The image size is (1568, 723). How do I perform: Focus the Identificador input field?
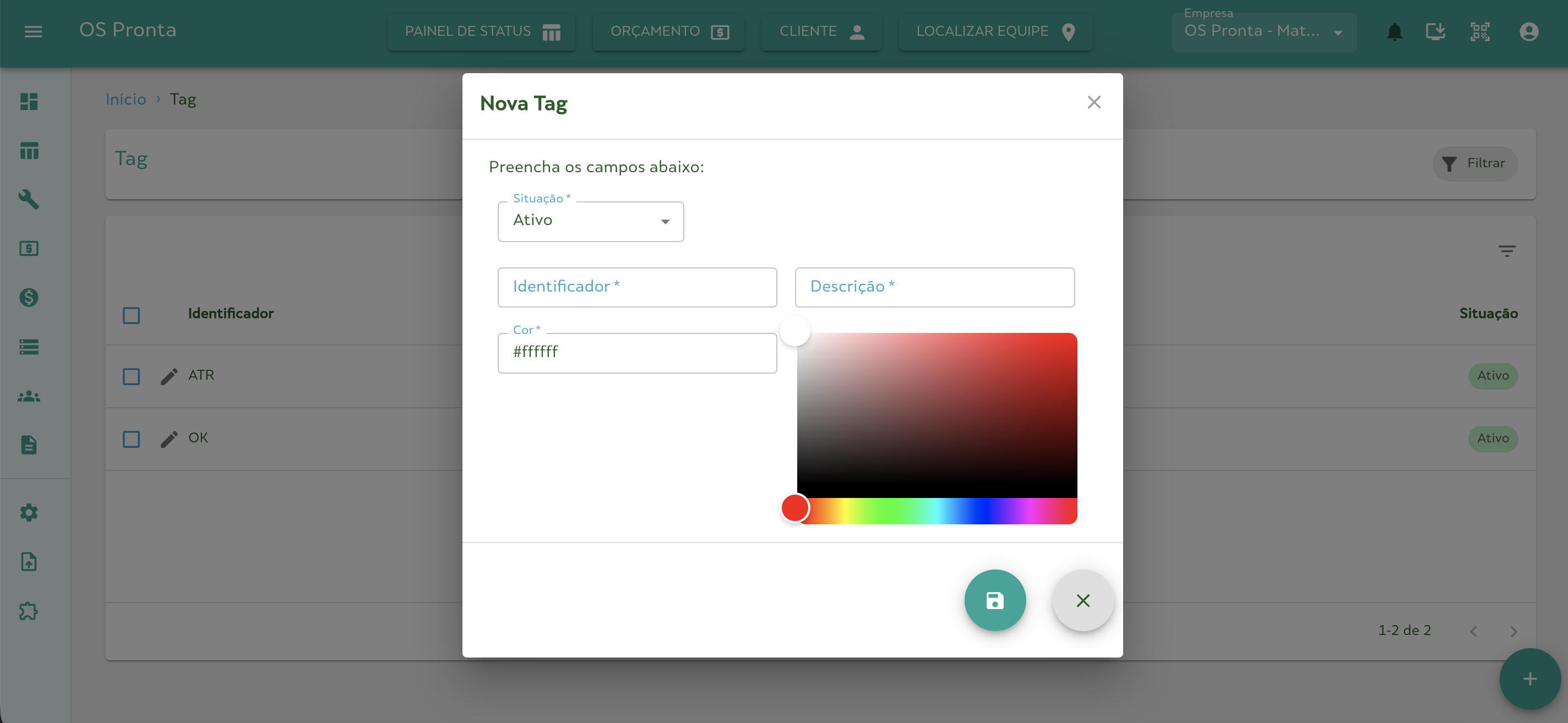point(636,287)
